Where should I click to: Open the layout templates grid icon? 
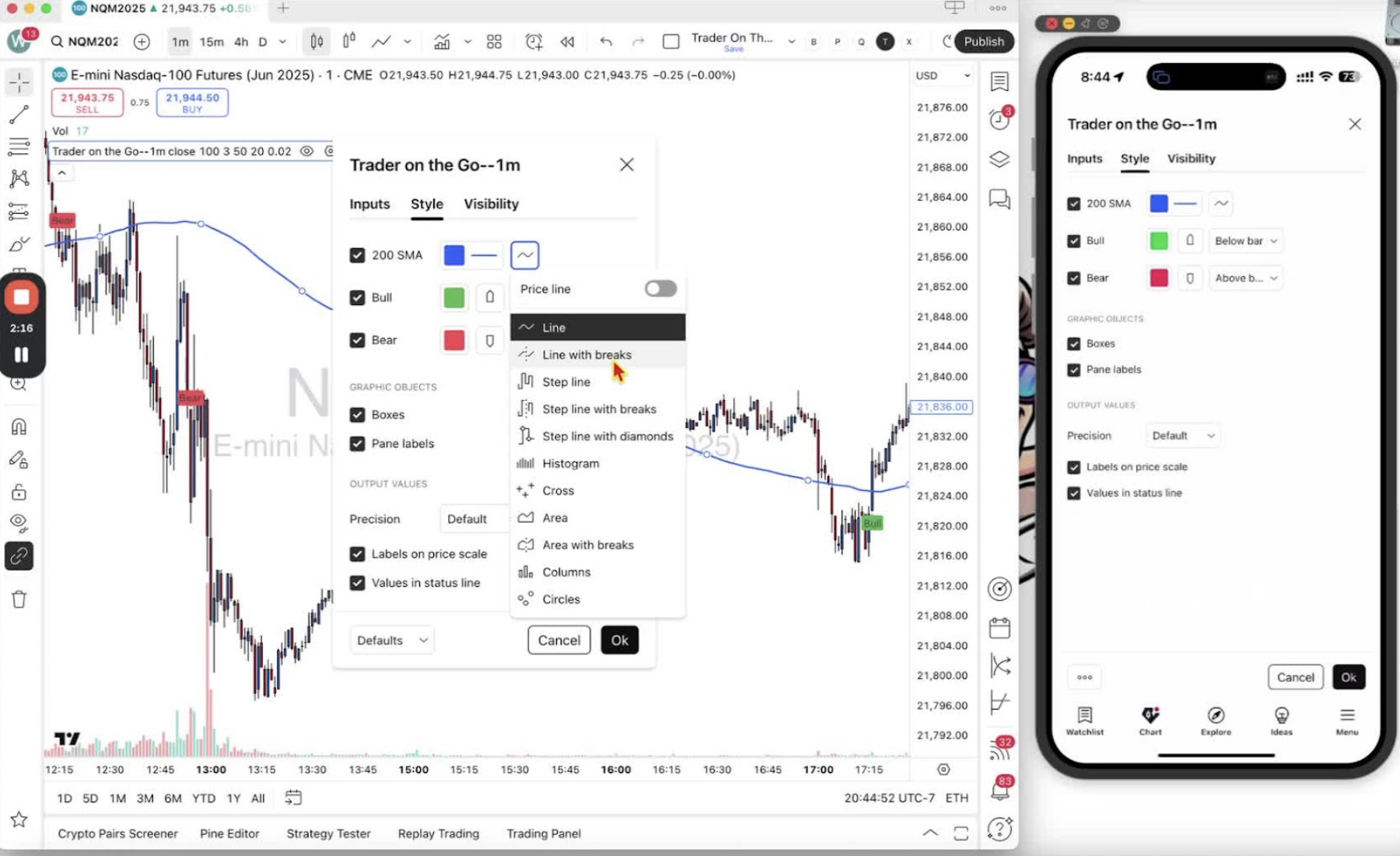(x=494, y=41)
